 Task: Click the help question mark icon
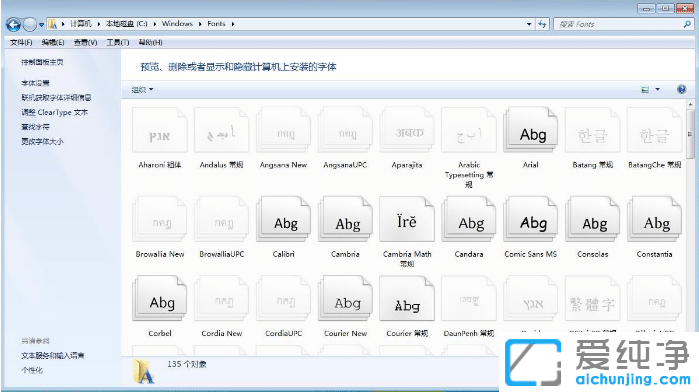click(x=681, y=89)
